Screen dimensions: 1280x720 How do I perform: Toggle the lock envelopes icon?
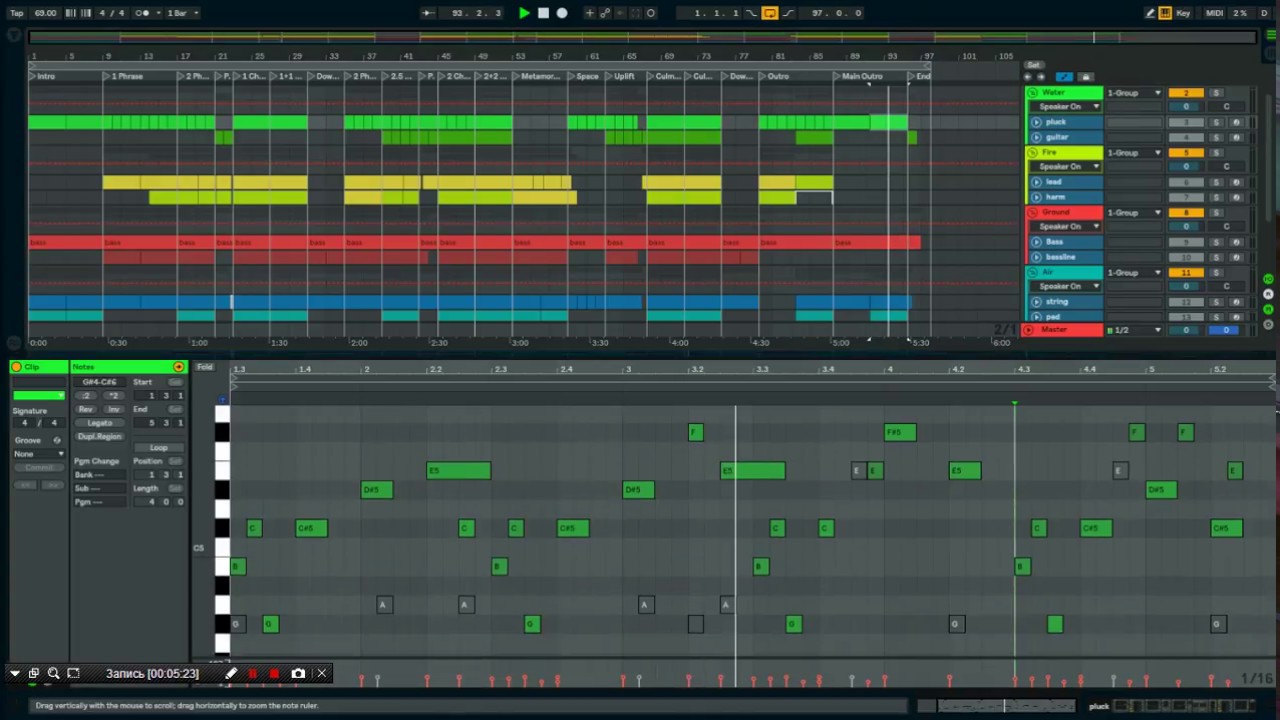pyautogui.click(x=1086, y=77)
